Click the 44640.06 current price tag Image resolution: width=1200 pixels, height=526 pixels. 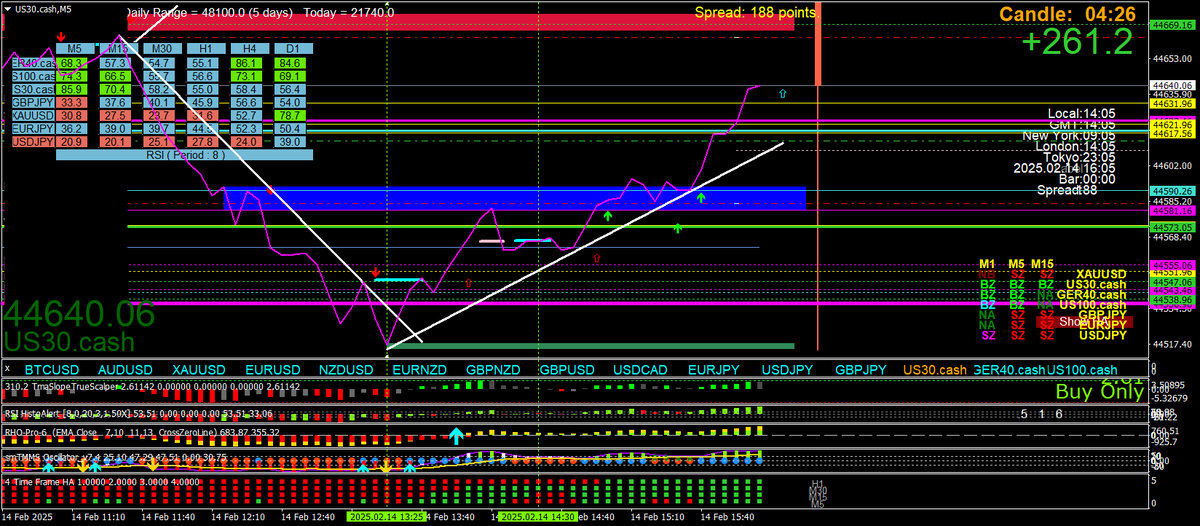click(1172, 86)
